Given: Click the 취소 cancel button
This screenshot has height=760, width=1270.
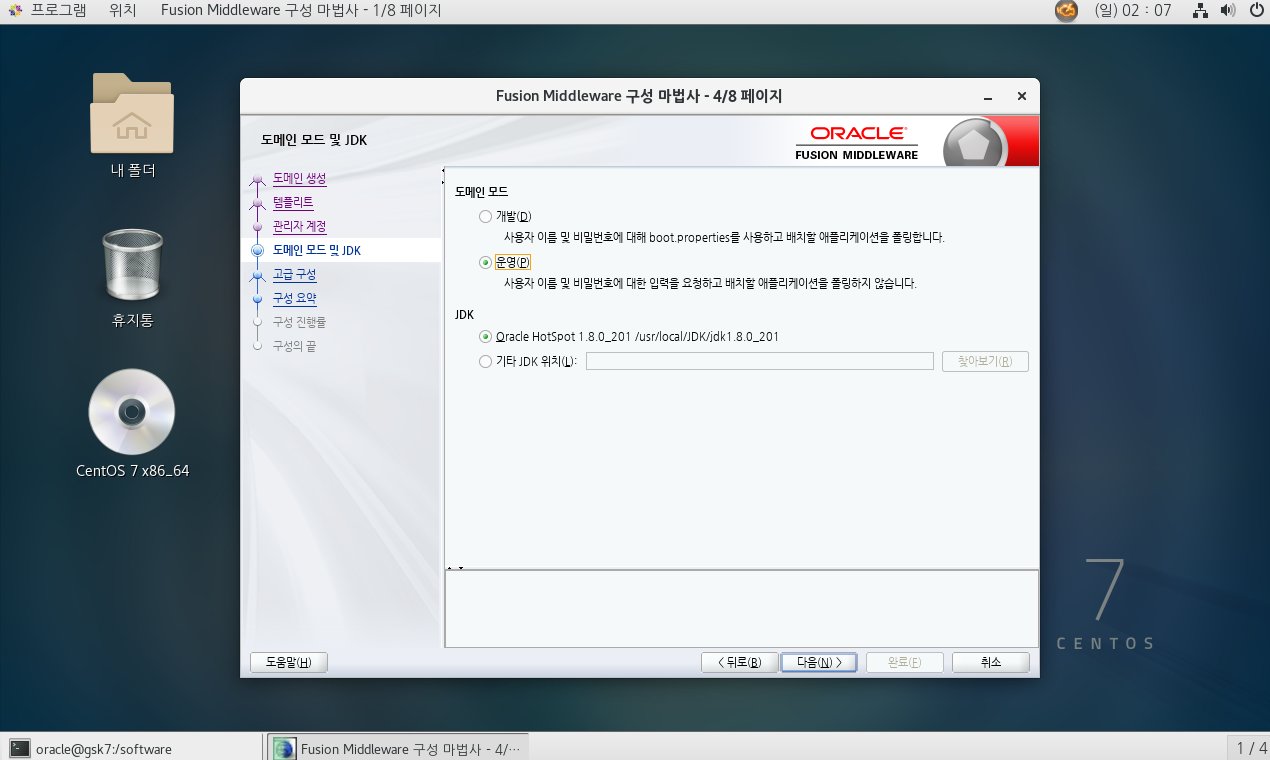Looking at the screenshot, I should [990, 662].
